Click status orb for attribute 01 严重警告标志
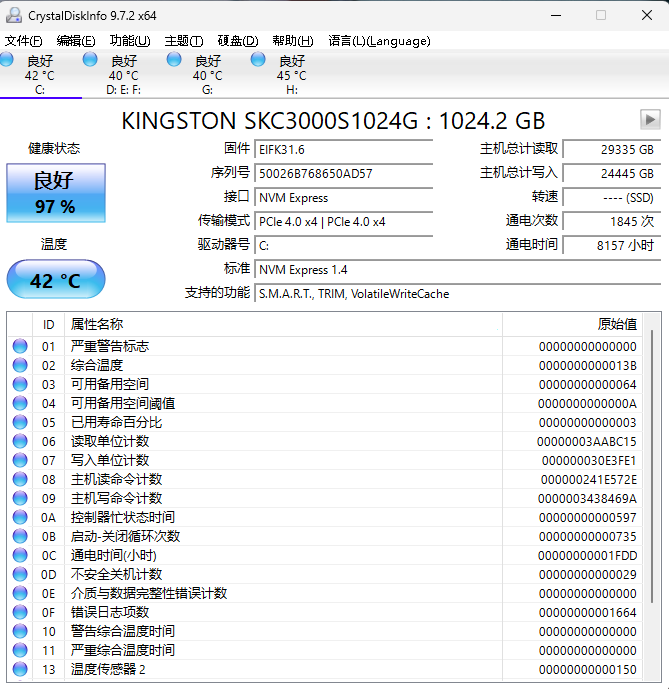669x689 pixels. coord(20,346)
